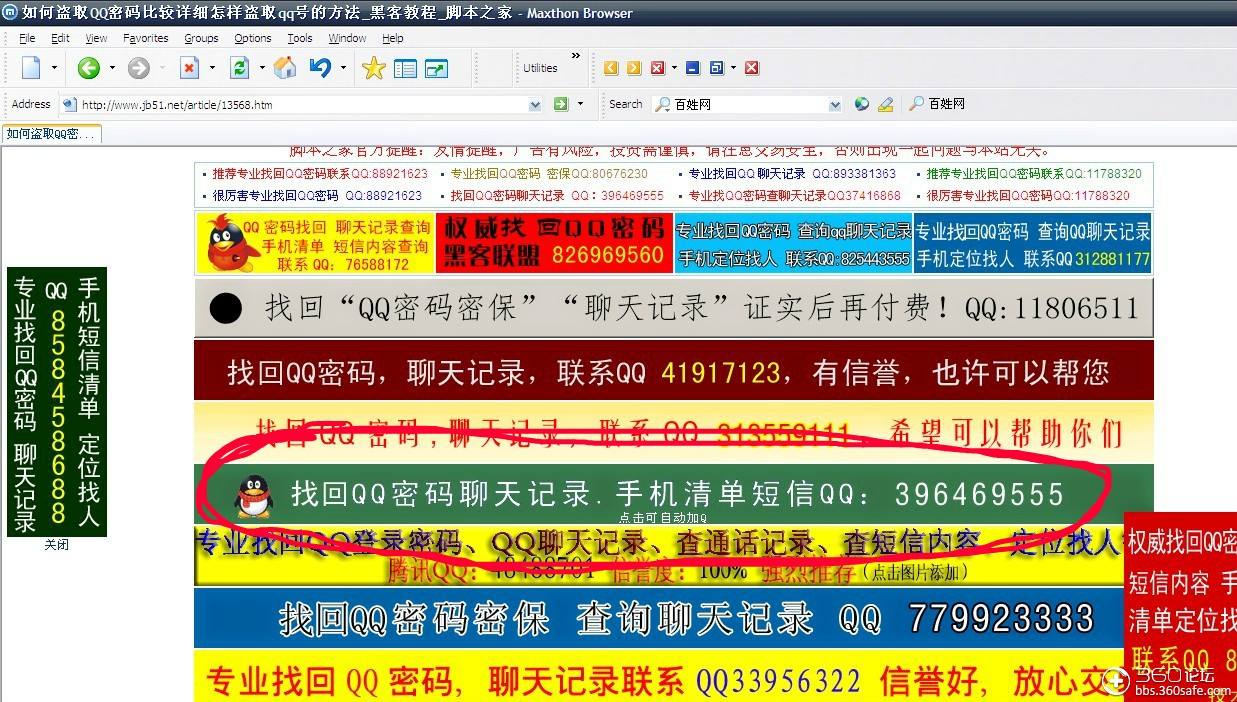This screenshot has width=1237, height=702.
Task: Click the text link with QQ:893381363
Action: pos(793,173)
